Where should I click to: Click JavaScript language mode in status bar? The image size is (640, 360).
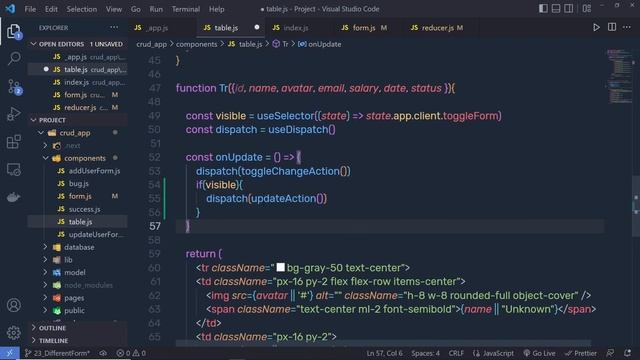(x=493, y=353)
